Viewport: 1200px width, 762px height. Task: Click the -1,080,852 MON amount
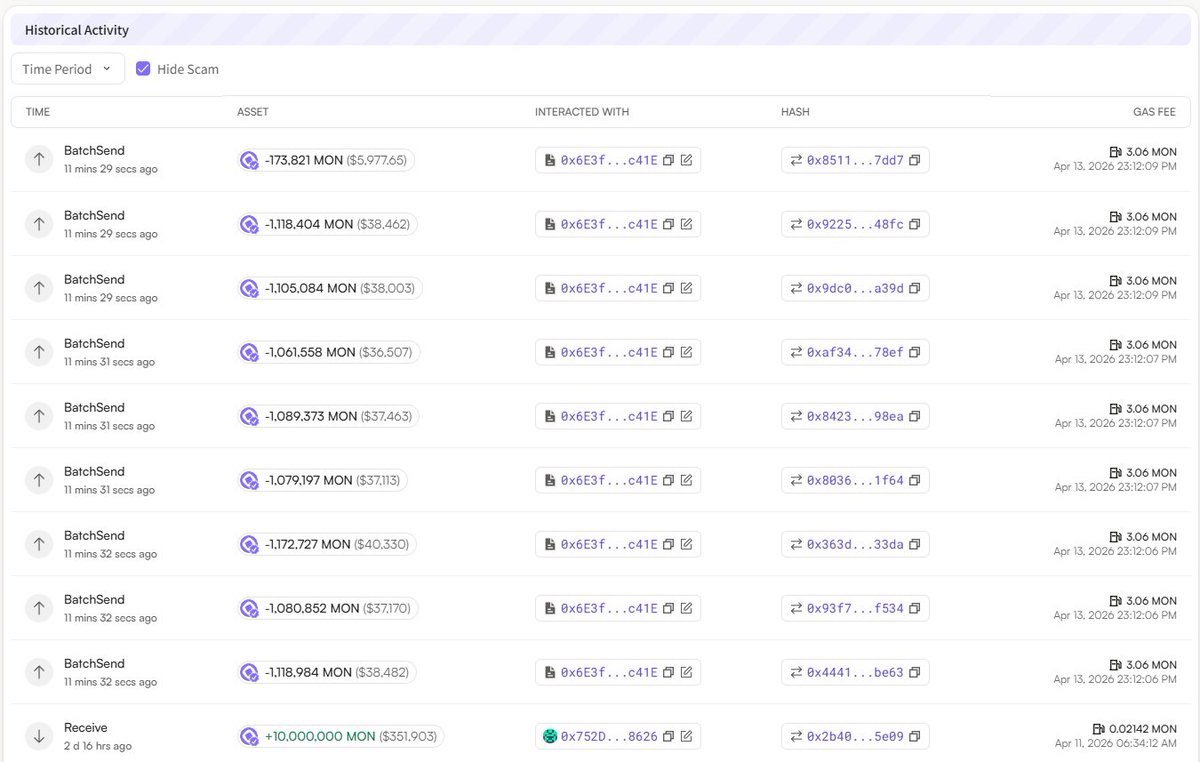click(312, 608)
